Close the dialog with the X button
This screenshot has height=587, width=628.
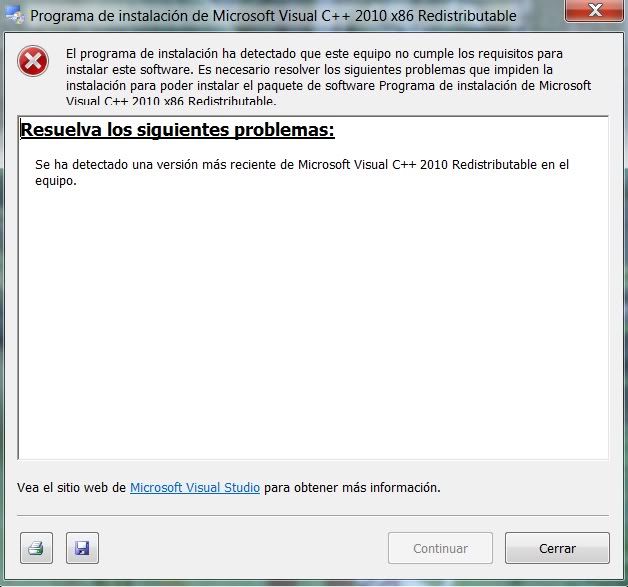595,10
